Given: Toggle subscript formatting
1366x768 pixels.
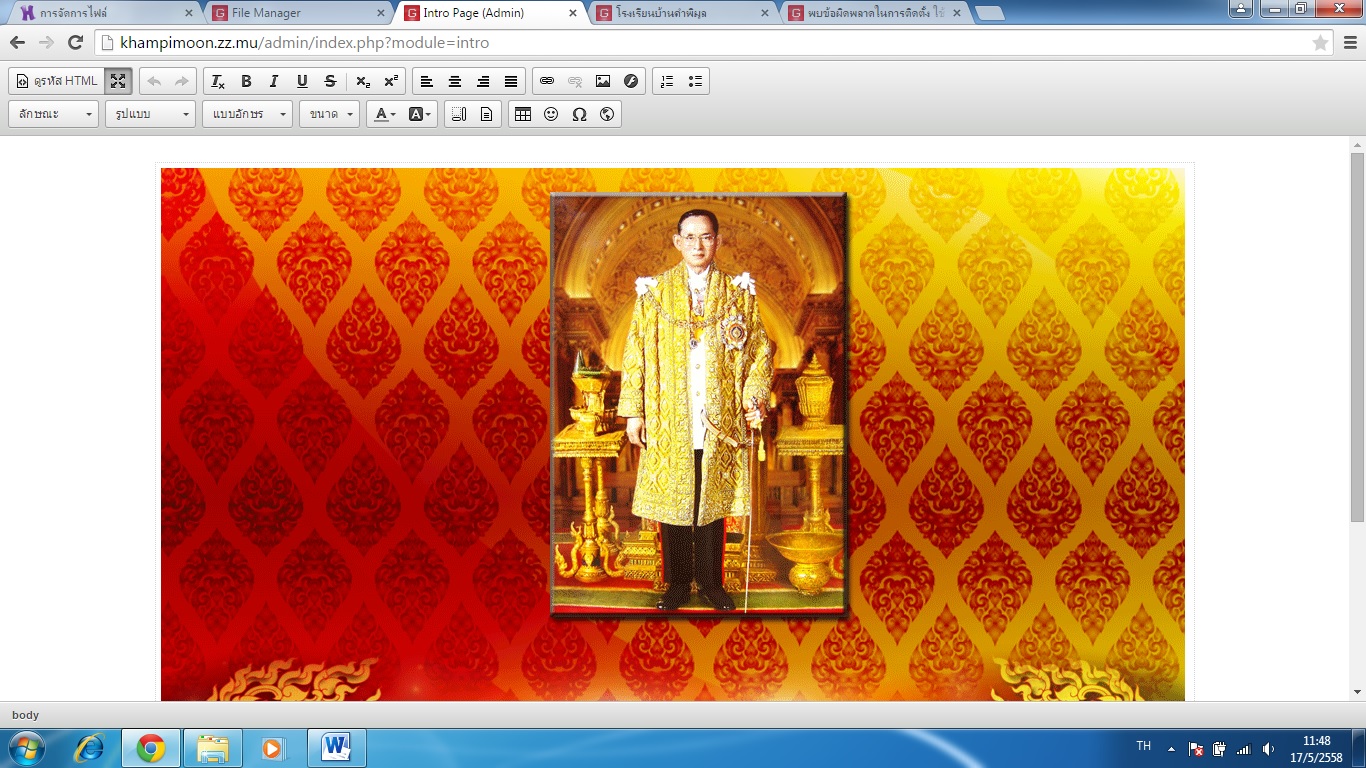Looking at the screenshot, I should click(x=363, y=81).
